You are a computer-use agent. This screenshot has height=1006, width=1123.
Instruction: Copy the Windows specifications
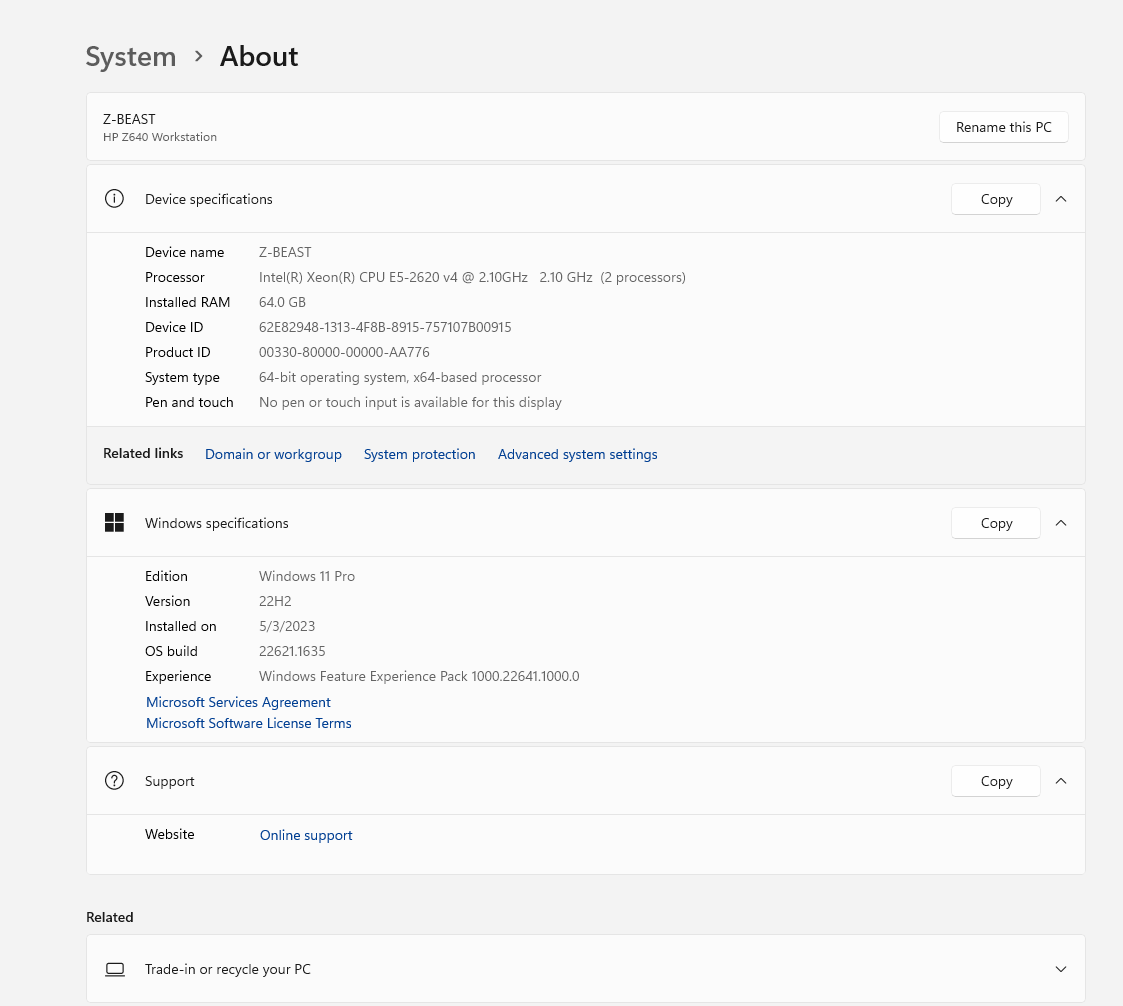996,523
